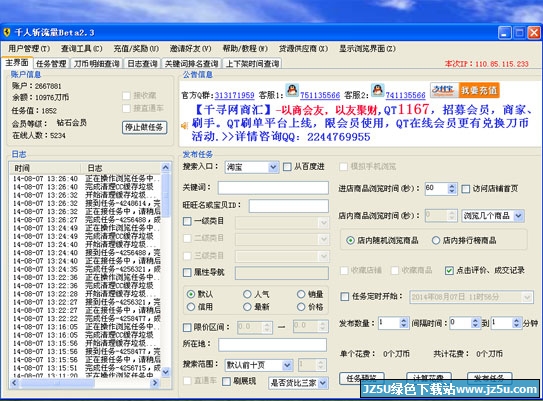Click the log scrollbar up arrow
Viewport: 543px width, 401px height.
click(x=166, y=168)
